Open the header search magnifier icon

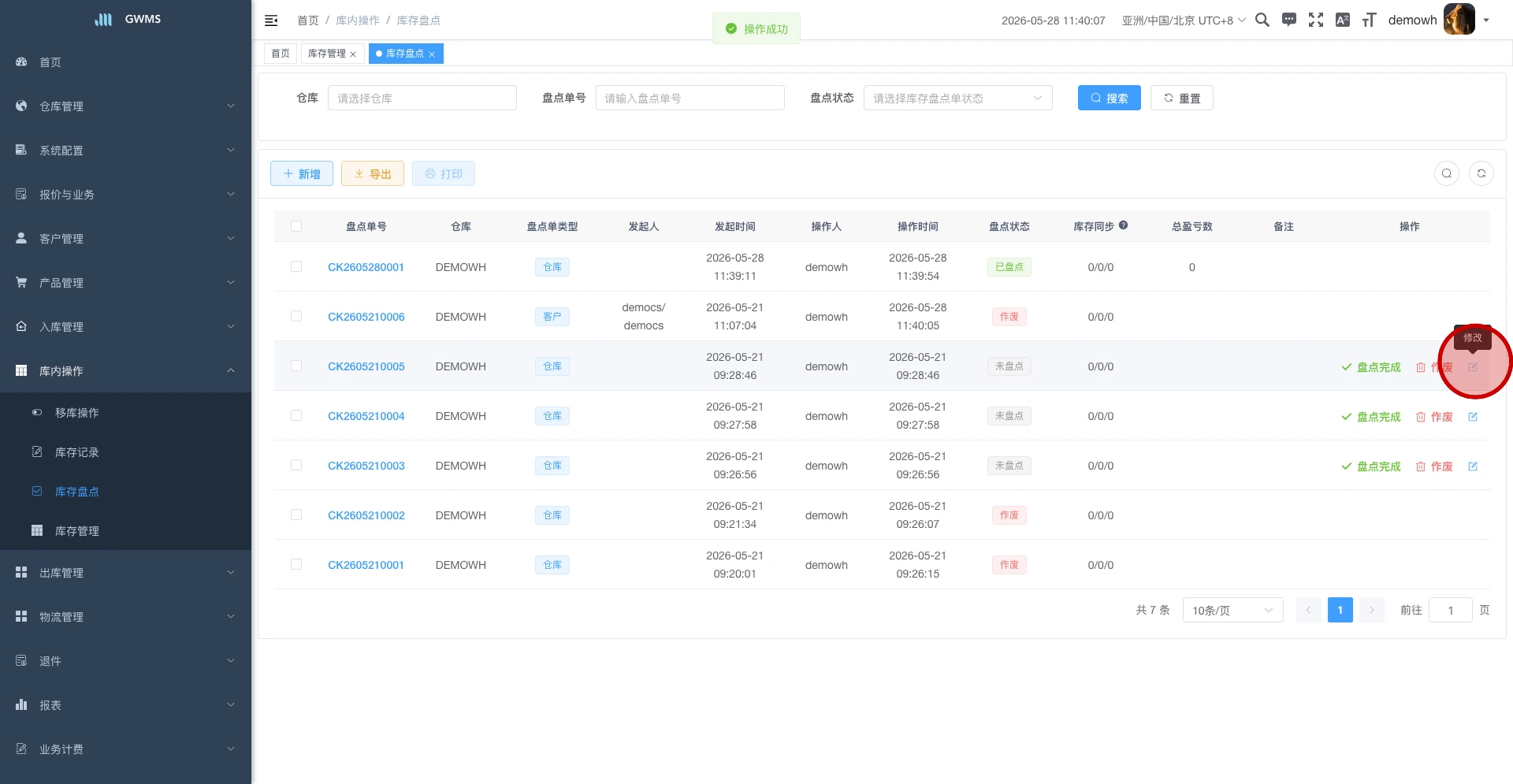pyautogui.click(x=1262, y=20)
